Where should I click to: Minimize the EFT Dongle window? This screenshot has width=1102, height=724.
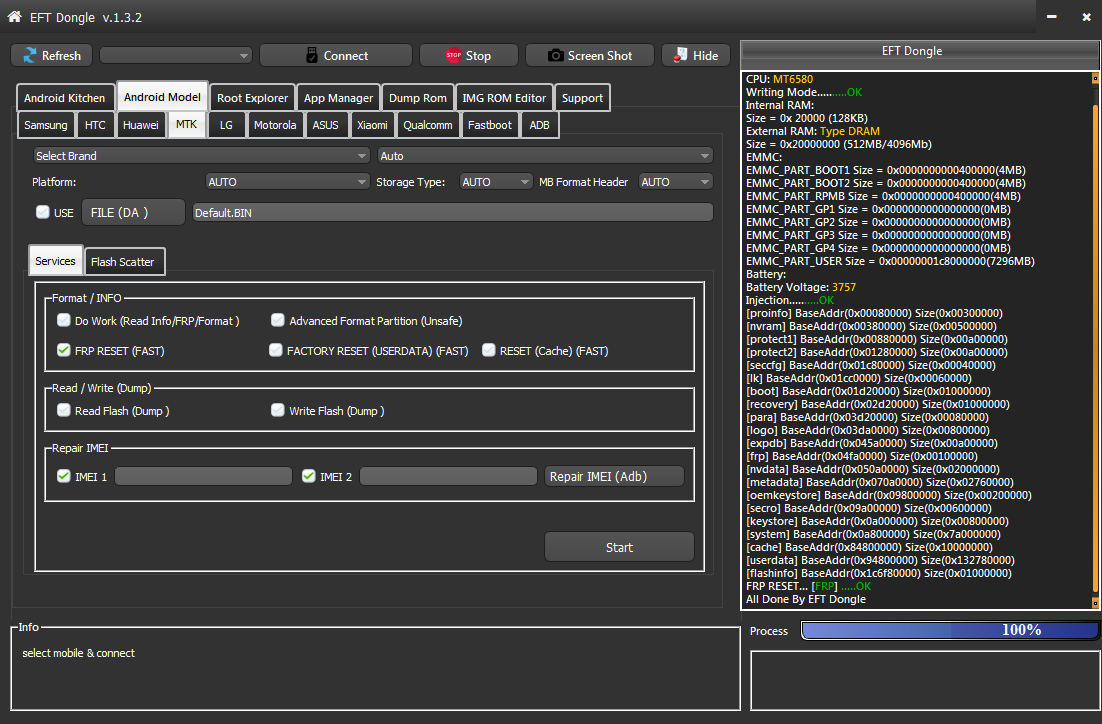point(1051,17)
